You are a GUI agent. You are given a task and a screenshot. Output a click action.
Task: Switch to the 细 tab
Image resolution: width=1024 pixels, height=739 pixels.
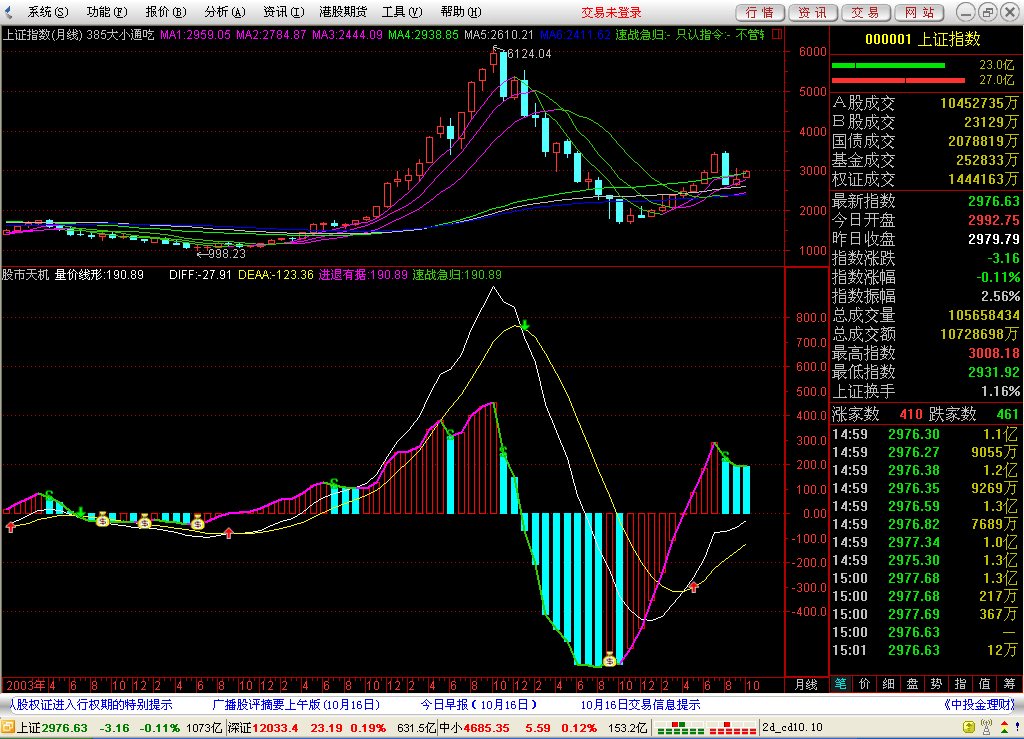(x=889, y=684)
